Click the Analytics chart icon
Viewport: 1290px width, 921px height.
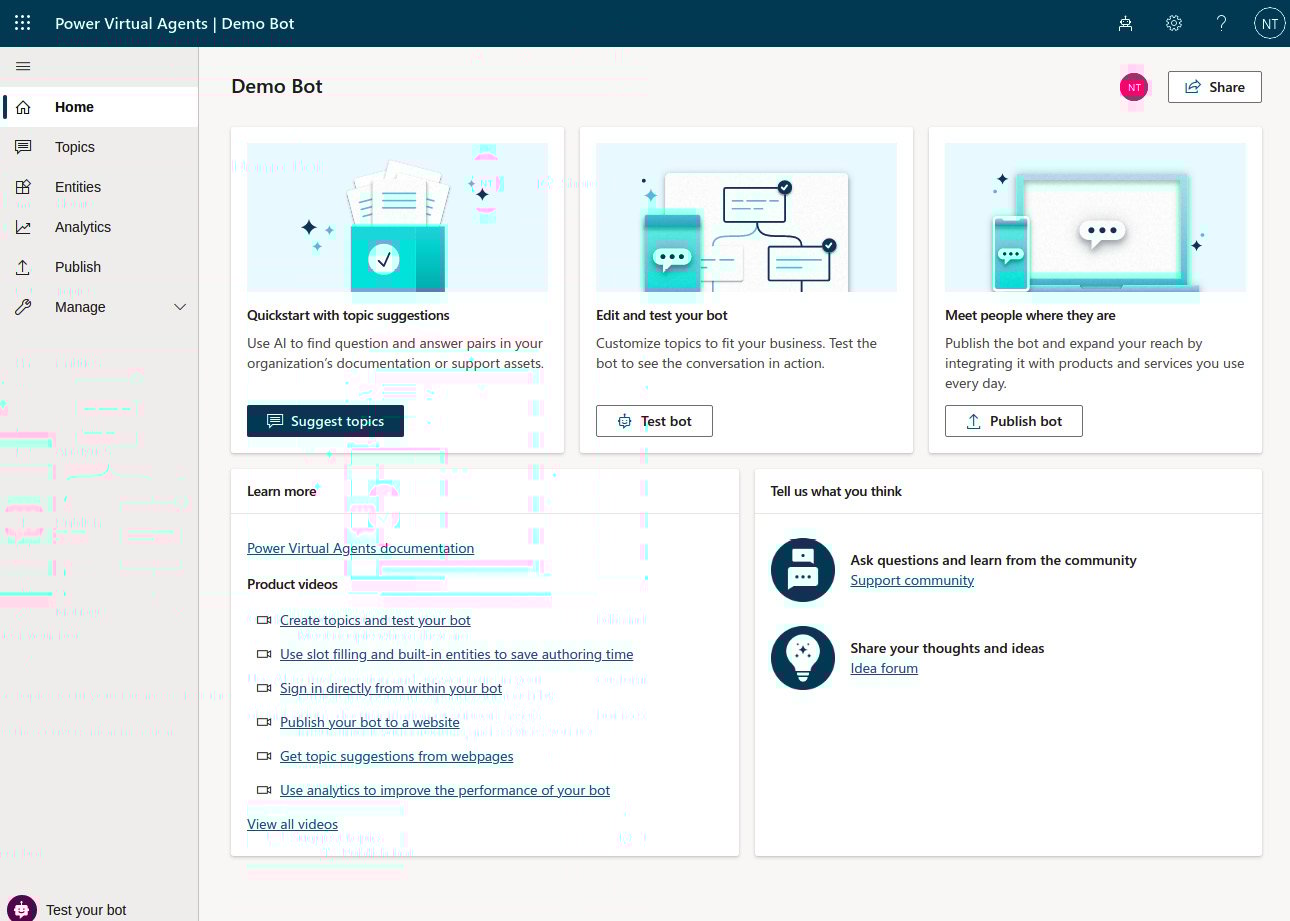pos(23,227)
